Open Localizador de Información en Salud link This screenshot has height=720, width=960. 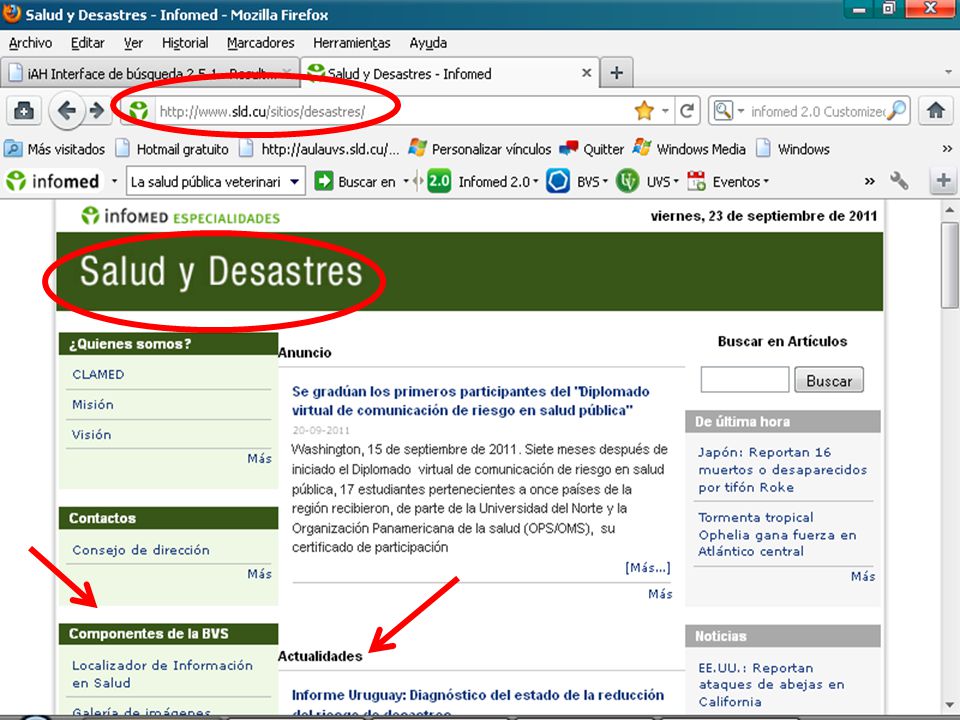click(x=162, y=673)
